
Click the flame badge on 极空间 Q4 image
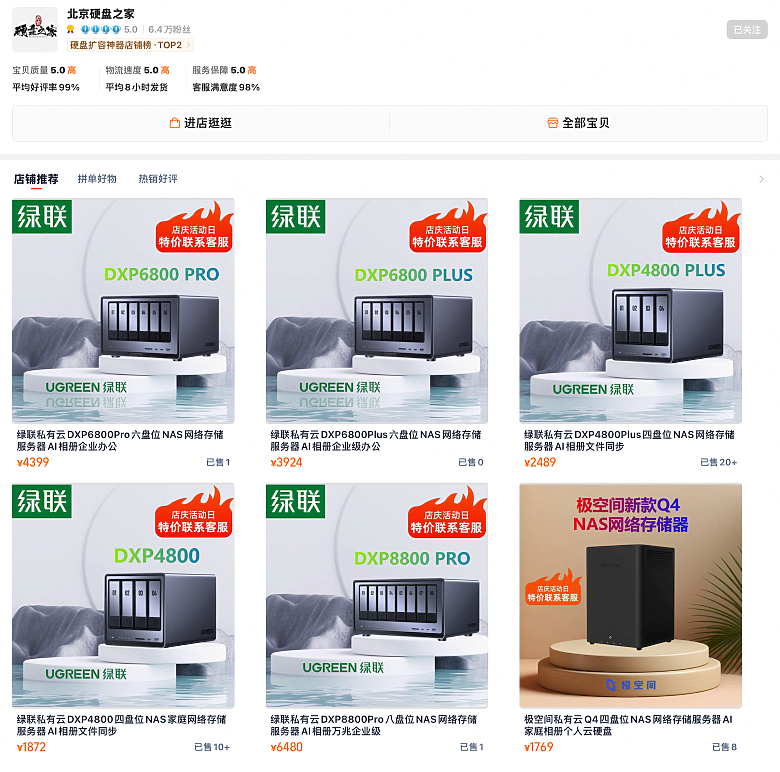pyautogui.click(x=553, y=587)
